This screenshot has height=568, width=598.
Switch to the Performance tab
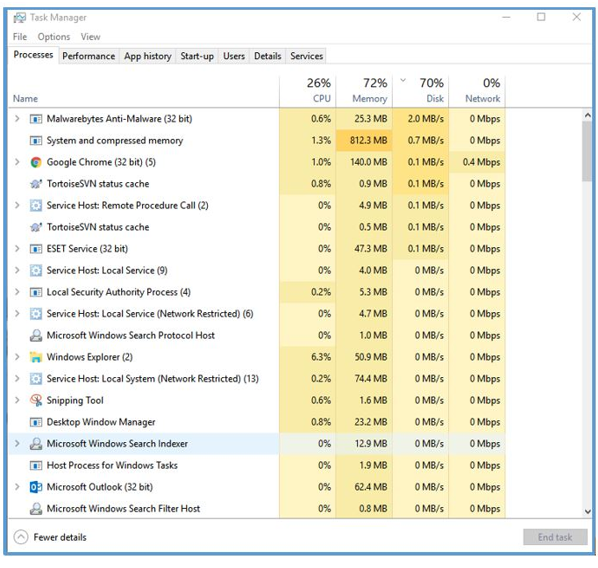click(88, 56)
